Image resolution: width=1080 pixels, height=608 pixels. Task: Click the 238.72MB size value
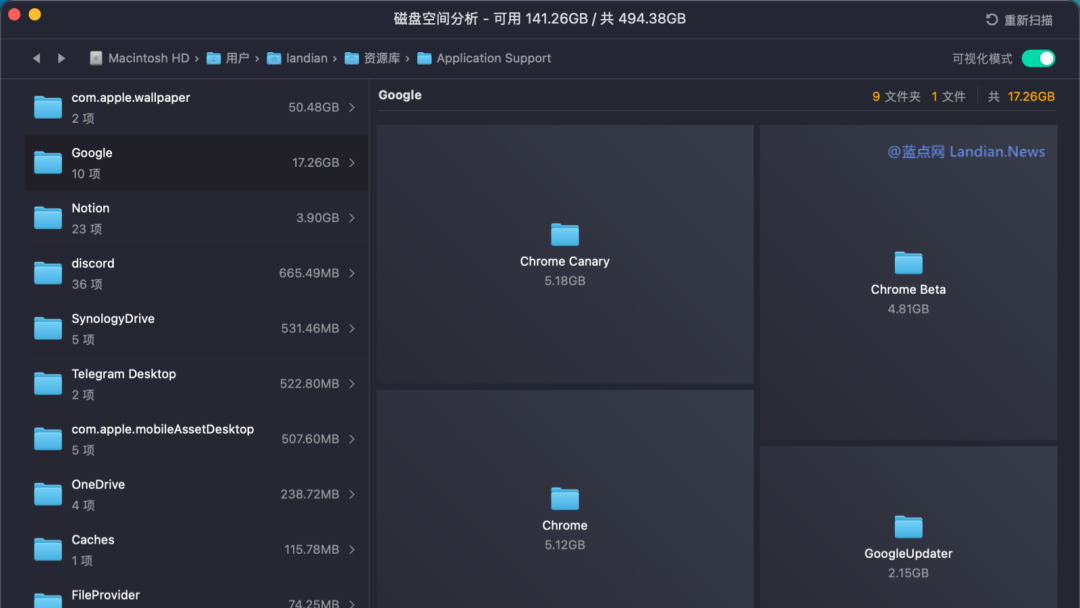310,494
